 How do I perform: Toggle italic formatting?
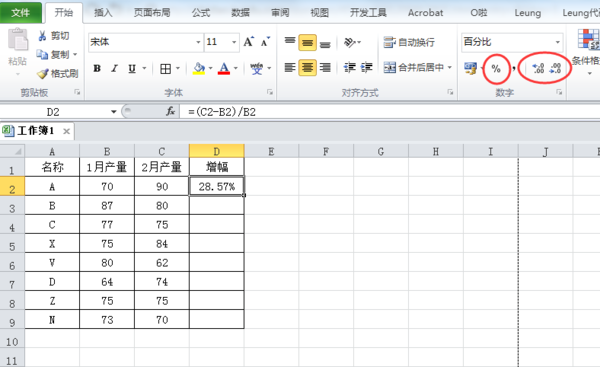tap(114, 69)
